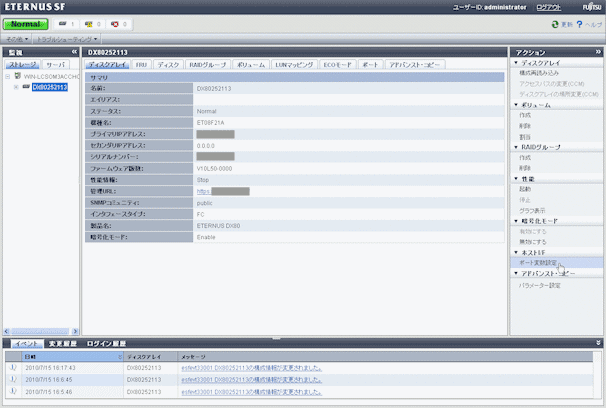Screen dimensions: 606x408
Task: Switch to the ログイン履歴 tab
Action: point(106,343)
